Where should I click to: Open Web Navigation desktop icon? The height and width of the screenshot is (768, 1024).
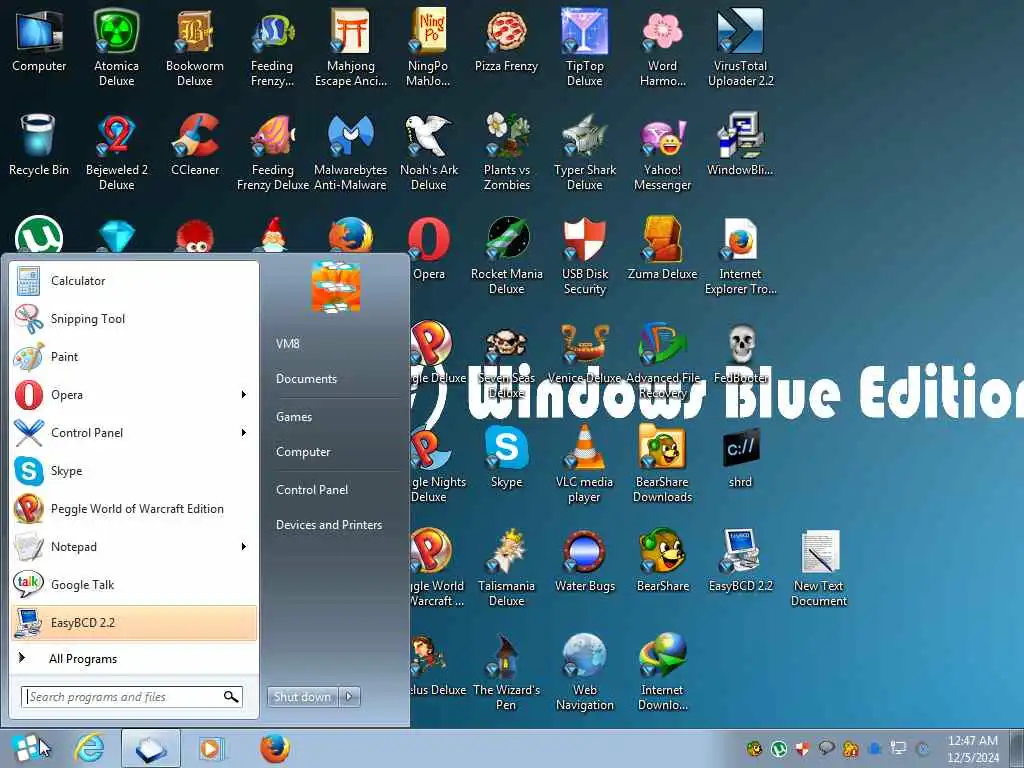584,671
